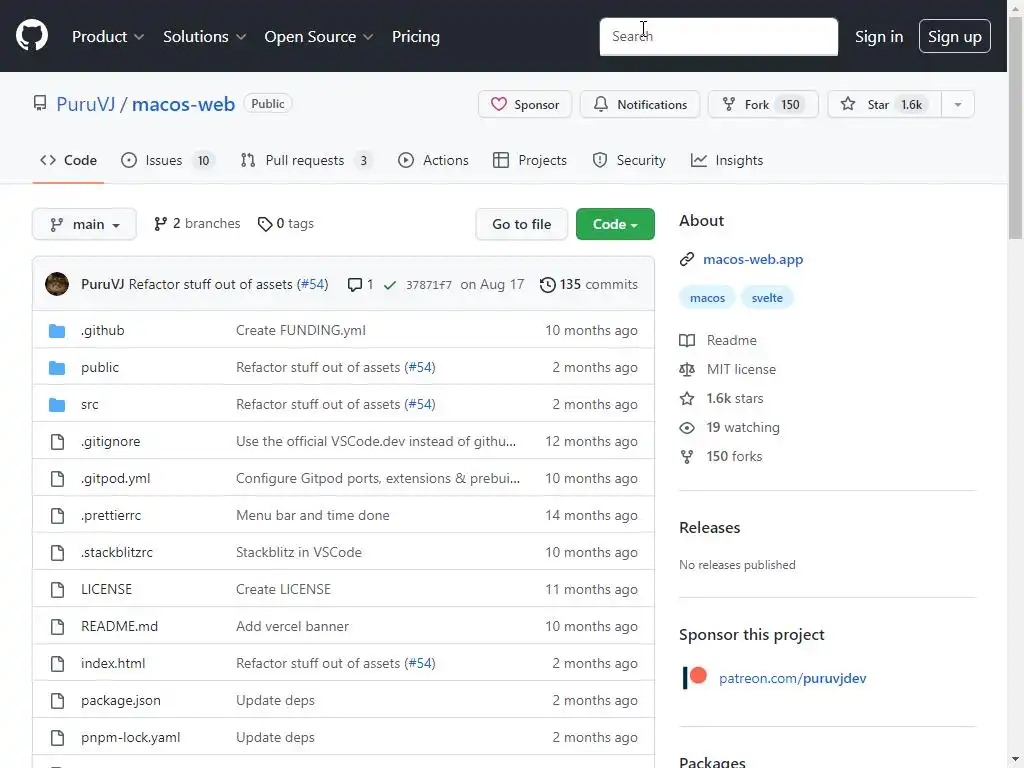Open the patreon.com/puruvjdev link
1024x768 pixels.
point(793,678)
